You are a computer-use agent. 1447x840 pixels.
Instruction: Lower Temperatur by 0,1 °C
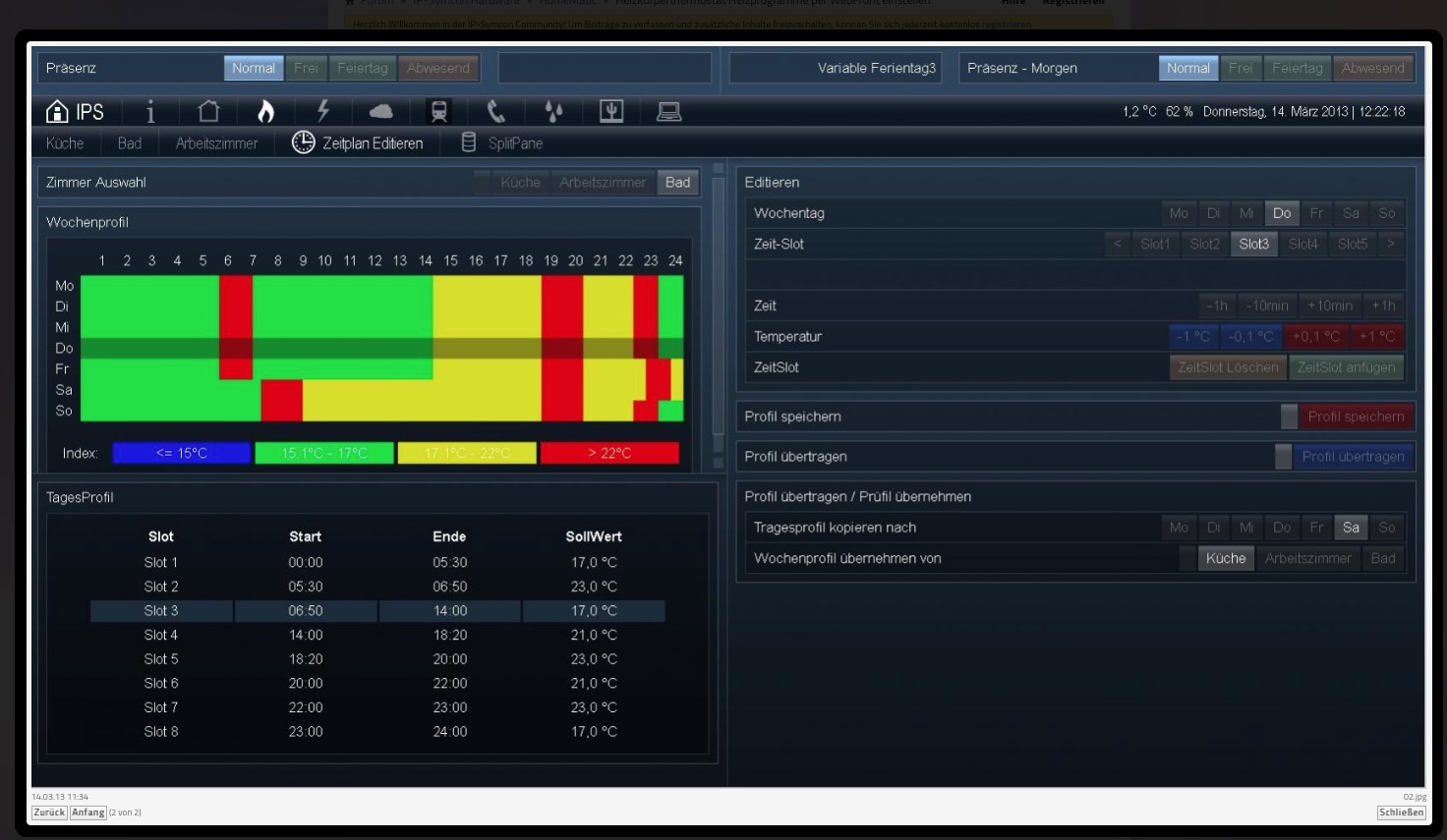coord(1250,336)
